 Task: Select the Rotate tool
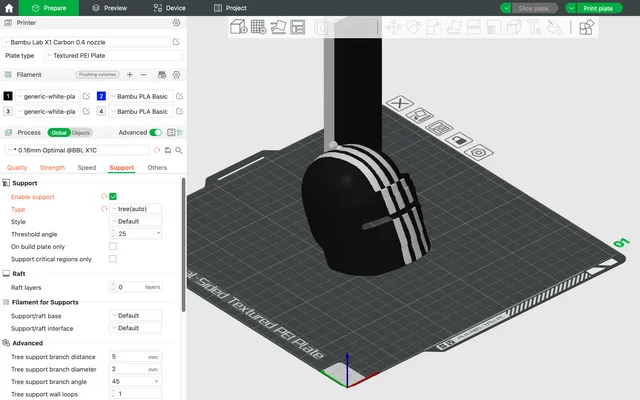click(413, 27)
